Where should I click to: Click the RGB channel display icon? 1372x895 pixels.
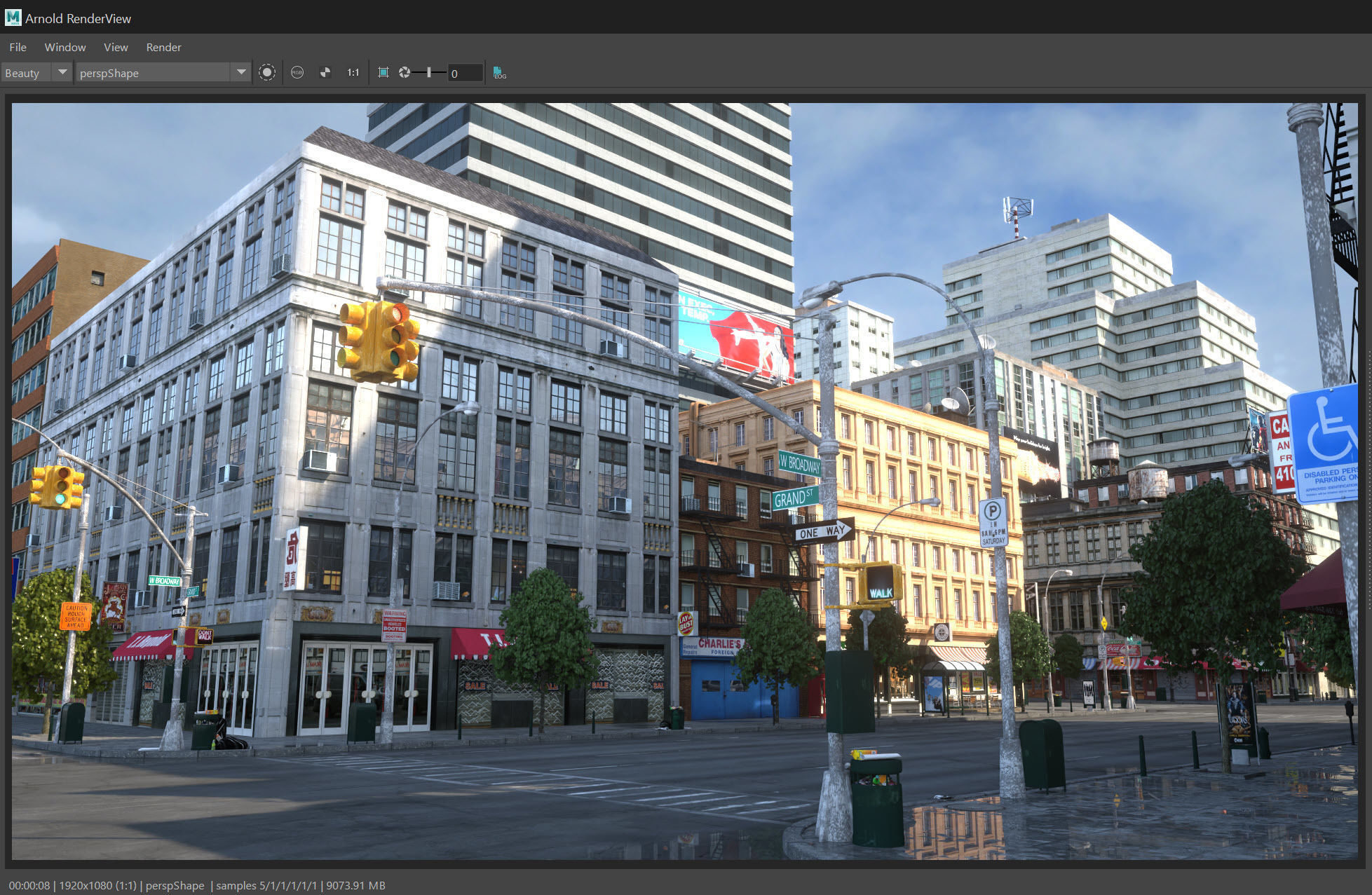[x=297, y=72]
